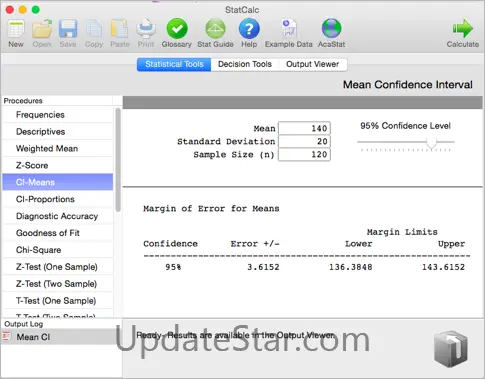Run Calculate with the green arrow

click(x=463, y=29)
